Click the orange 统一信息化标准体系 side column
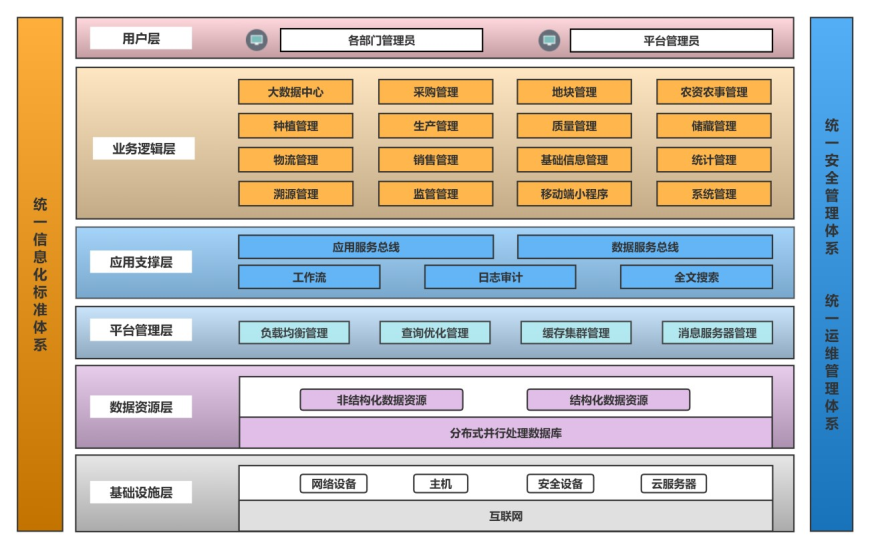This screenshot has width=870, height=549. [40, 274]
